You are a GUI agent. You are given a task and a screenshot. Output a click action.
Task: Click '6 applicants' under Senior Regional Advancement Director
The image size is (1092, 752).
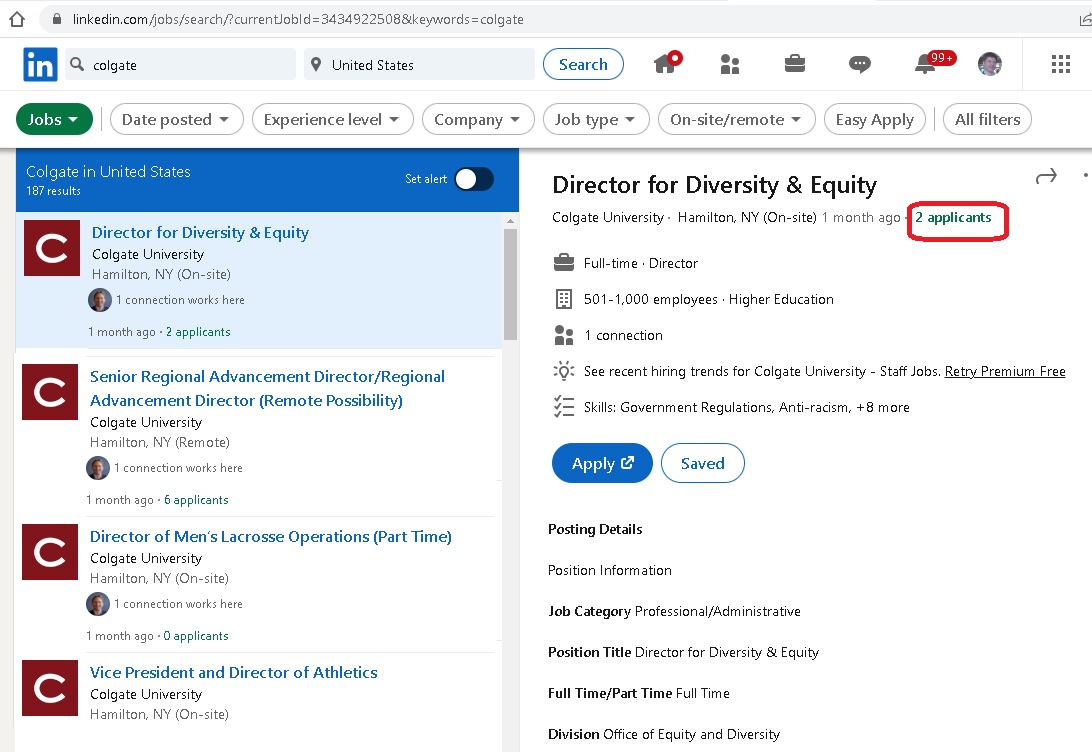196,500
